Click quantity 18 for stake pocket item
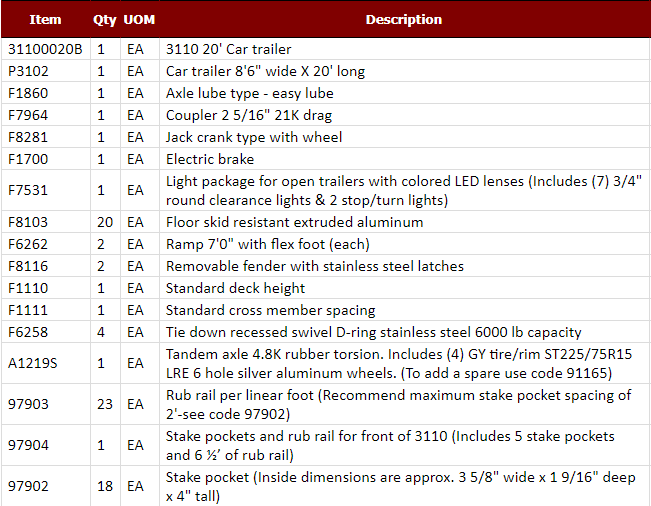This screenshot has height=506, width=651. [x=104, y=486]
